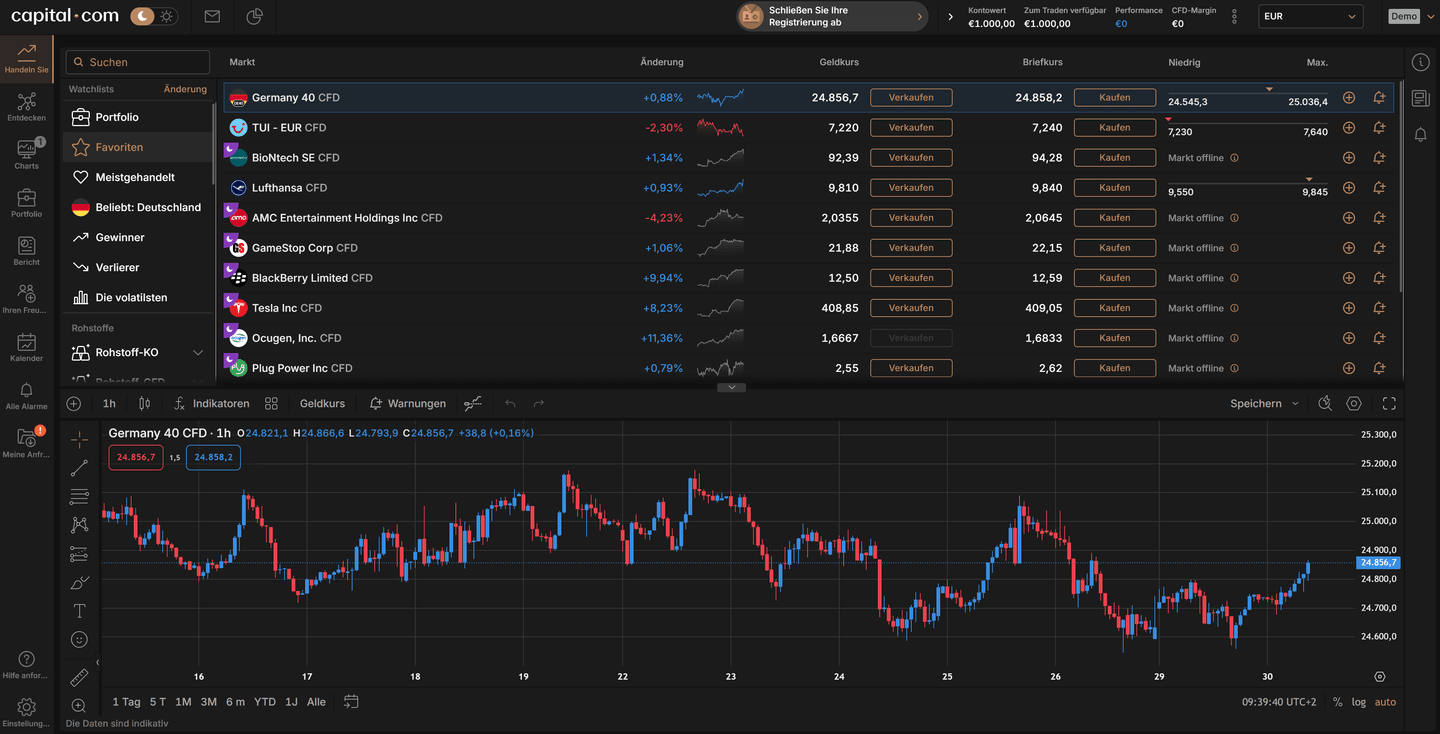1440x734 pixels.
Task: Set chart range to 3M
Action: [x=208, y=702]
